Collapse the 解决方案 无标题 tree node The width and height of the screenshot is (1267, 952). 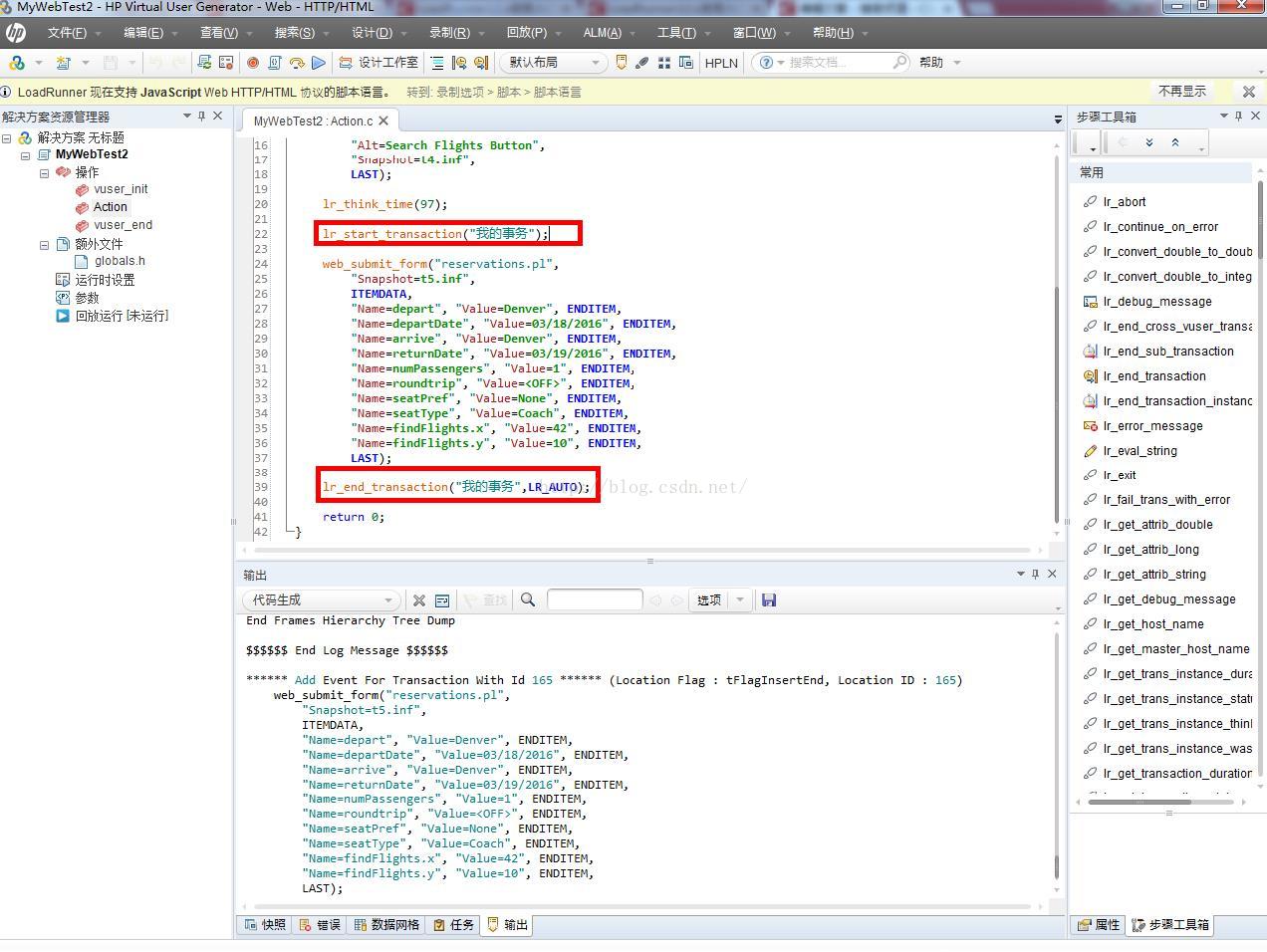[6, 137]
